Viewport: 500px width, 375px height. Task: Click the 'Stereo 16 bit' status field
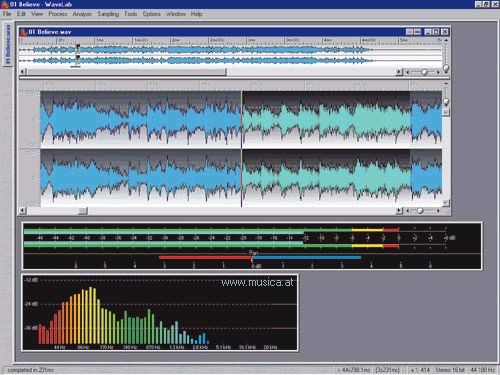click(x=450, y=370)
